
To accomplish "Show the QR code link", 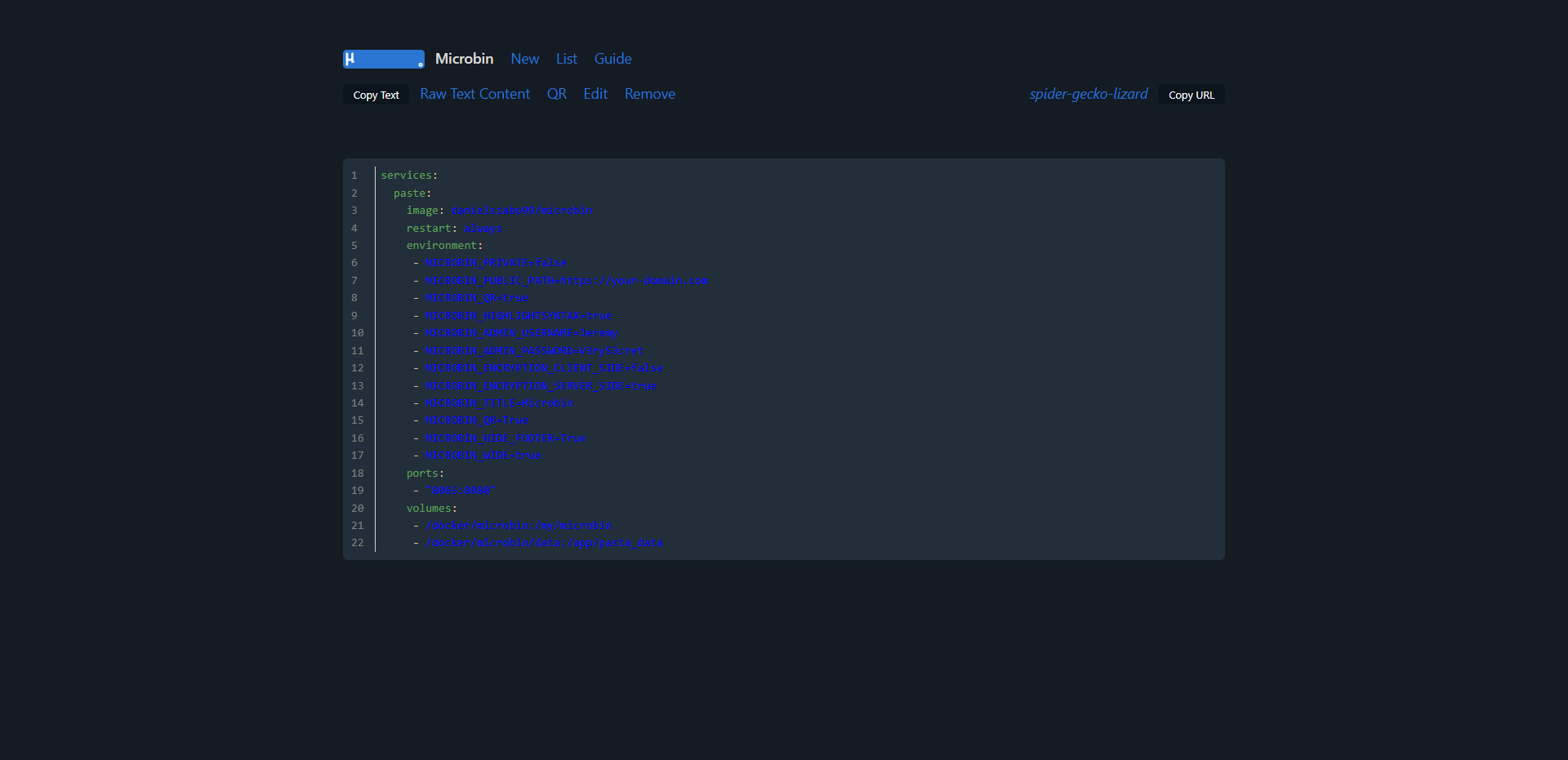I will click(x=556, y=94).
